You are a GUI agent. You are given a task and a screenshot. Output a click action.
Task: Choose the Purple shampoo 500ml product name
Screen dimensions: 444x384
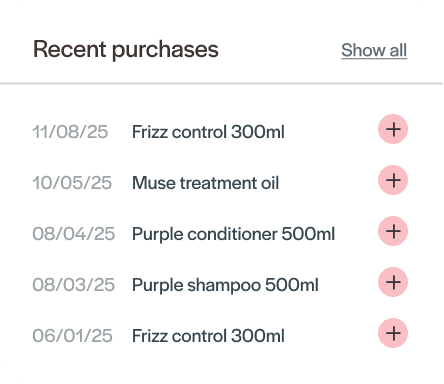[x=225, y=285]
